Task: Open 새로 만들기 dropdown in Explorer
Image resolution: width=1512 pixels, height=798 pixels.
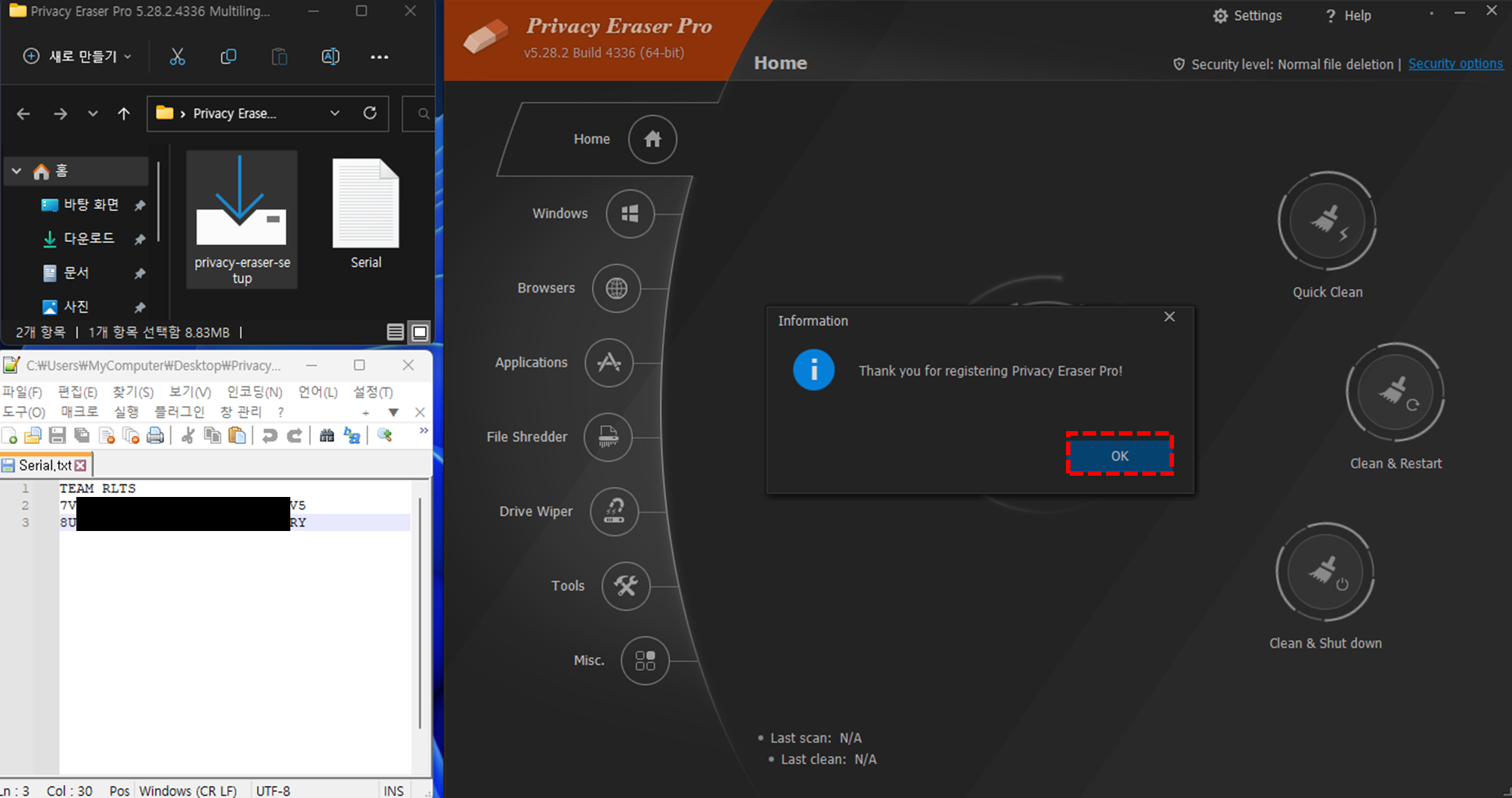Action: coord(78,57)
